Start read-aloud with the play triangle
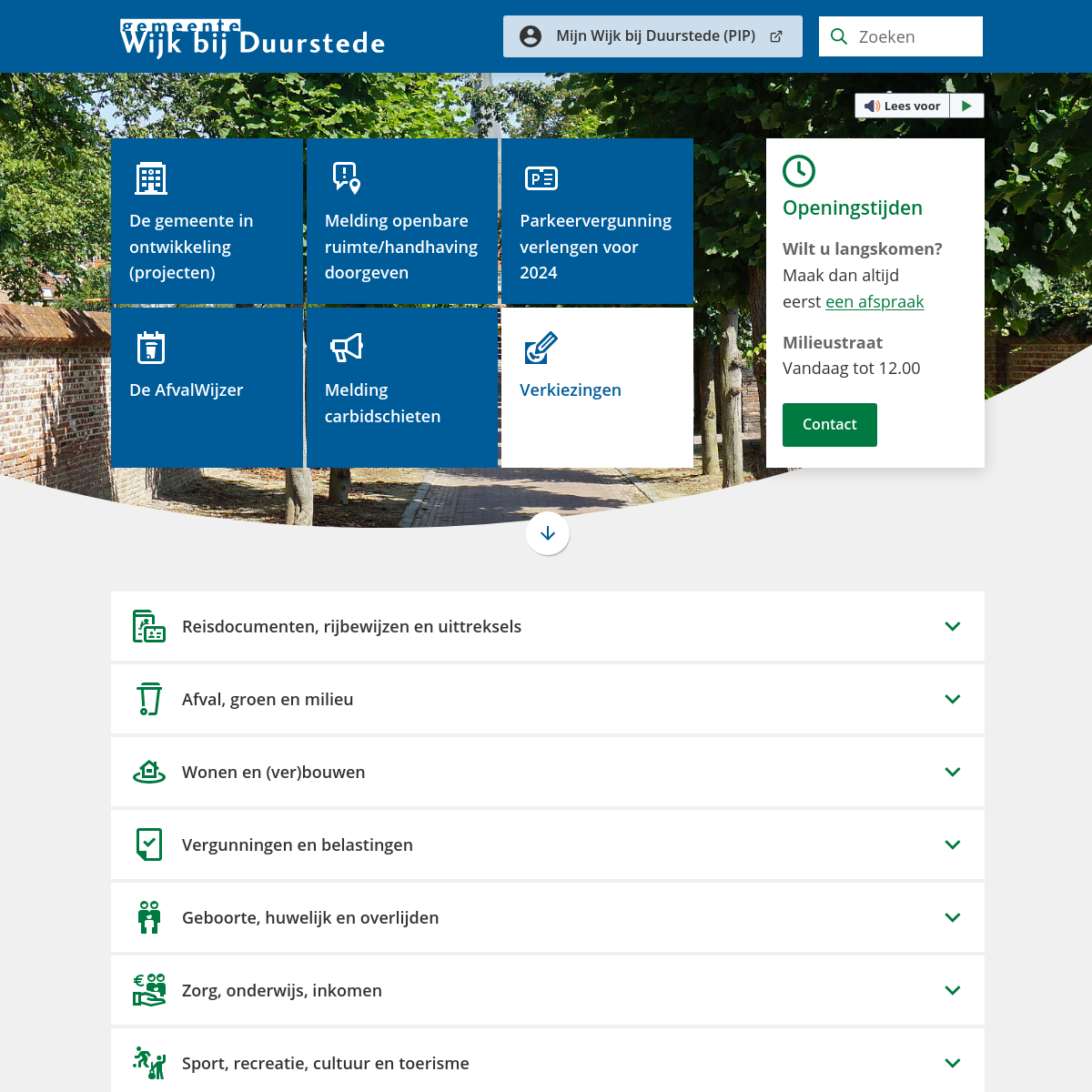The height and width of the screenshot is (1092, 1092). click(966, 106)
